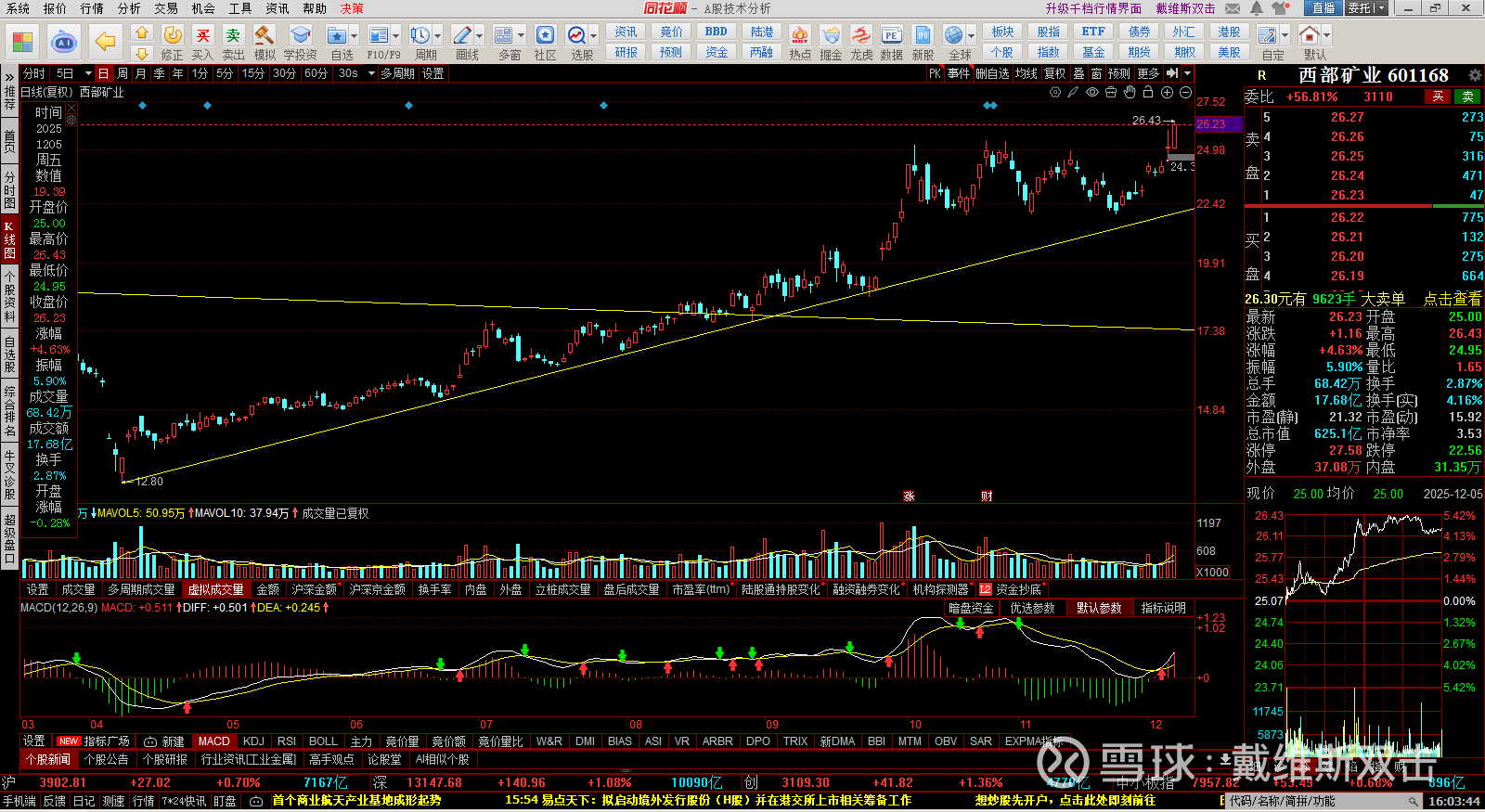Viewport: 1485px width, 812px height.
Task: Click the zoom out minus circle icon
Action: pos(1185,92)
